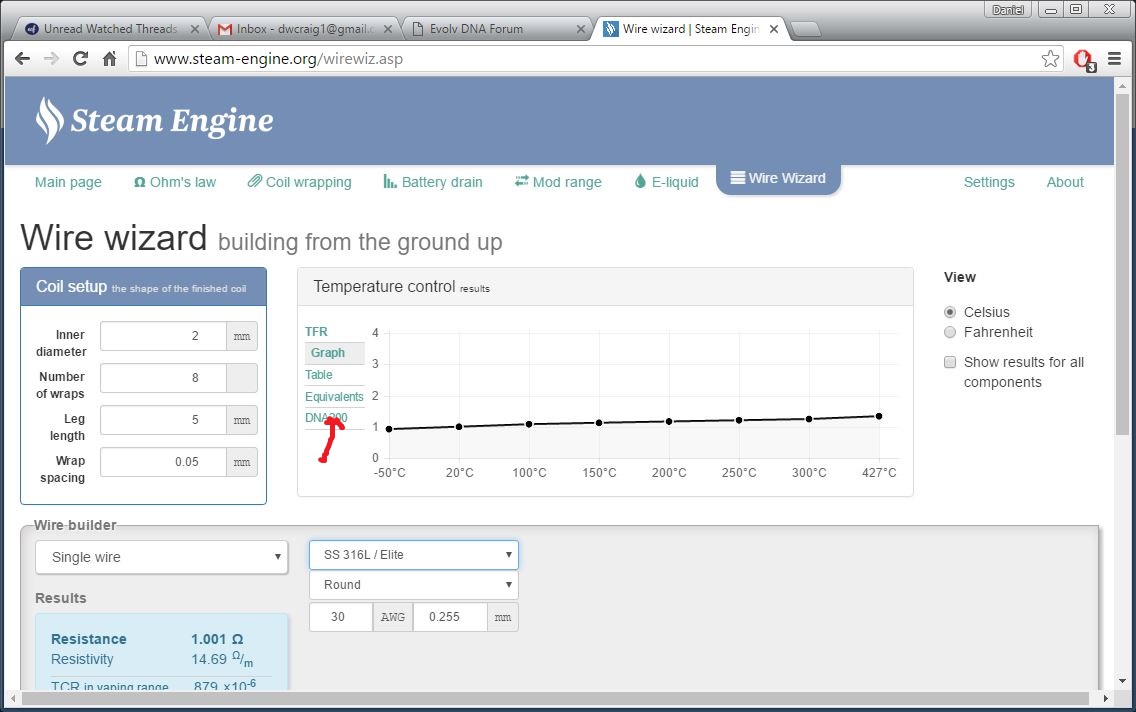Screen dimensions: 1136x712
Task: Open the Chrome hamburger menu
Action: pos(1114,59)
